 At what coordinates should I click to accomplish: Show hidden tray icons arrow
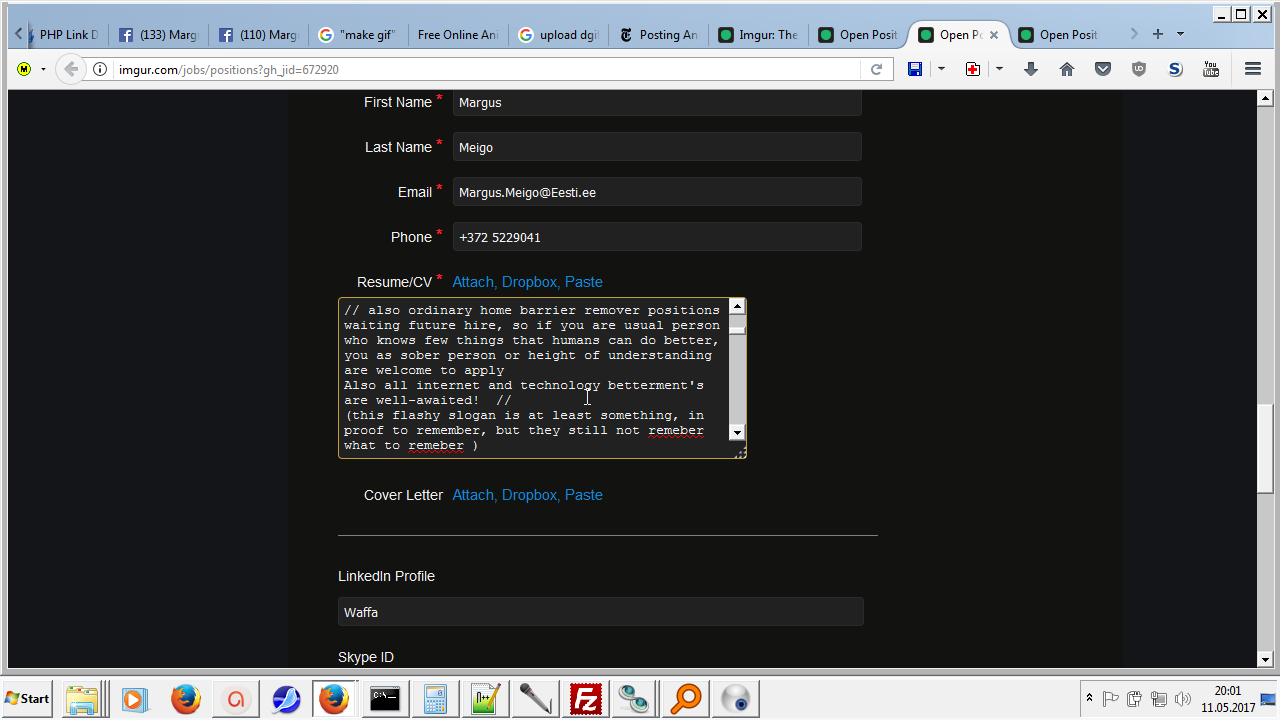click(1089, 698)
